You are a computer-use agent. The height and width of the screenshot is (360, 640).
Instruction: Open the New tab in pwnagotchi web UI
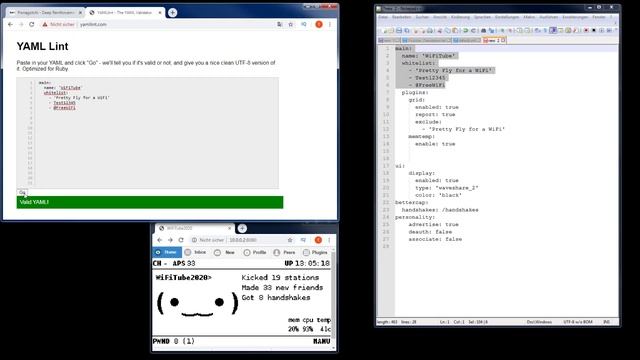pos(225,252)
